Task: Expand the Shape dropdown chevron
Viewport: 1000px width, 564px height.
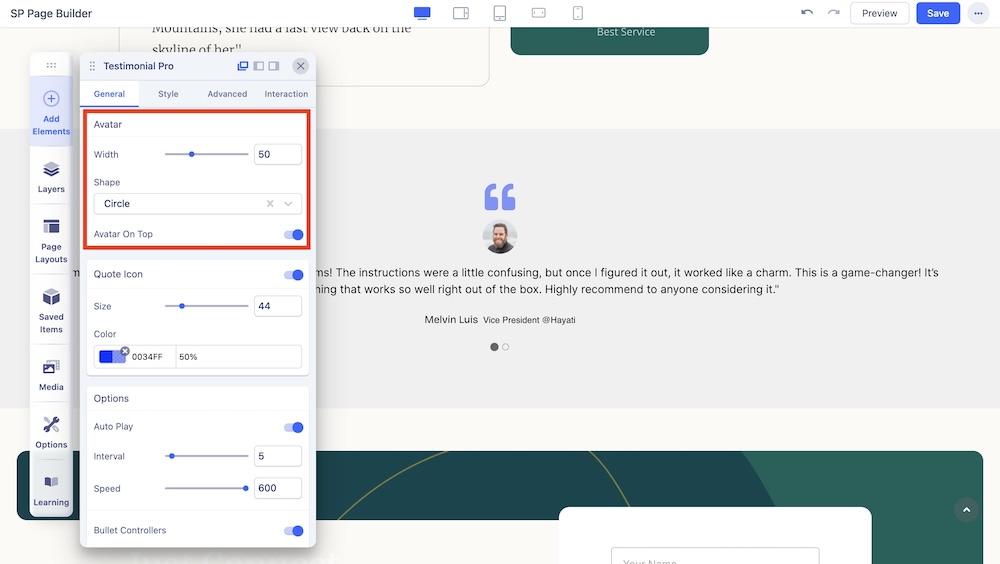Action: coord(289,204)
